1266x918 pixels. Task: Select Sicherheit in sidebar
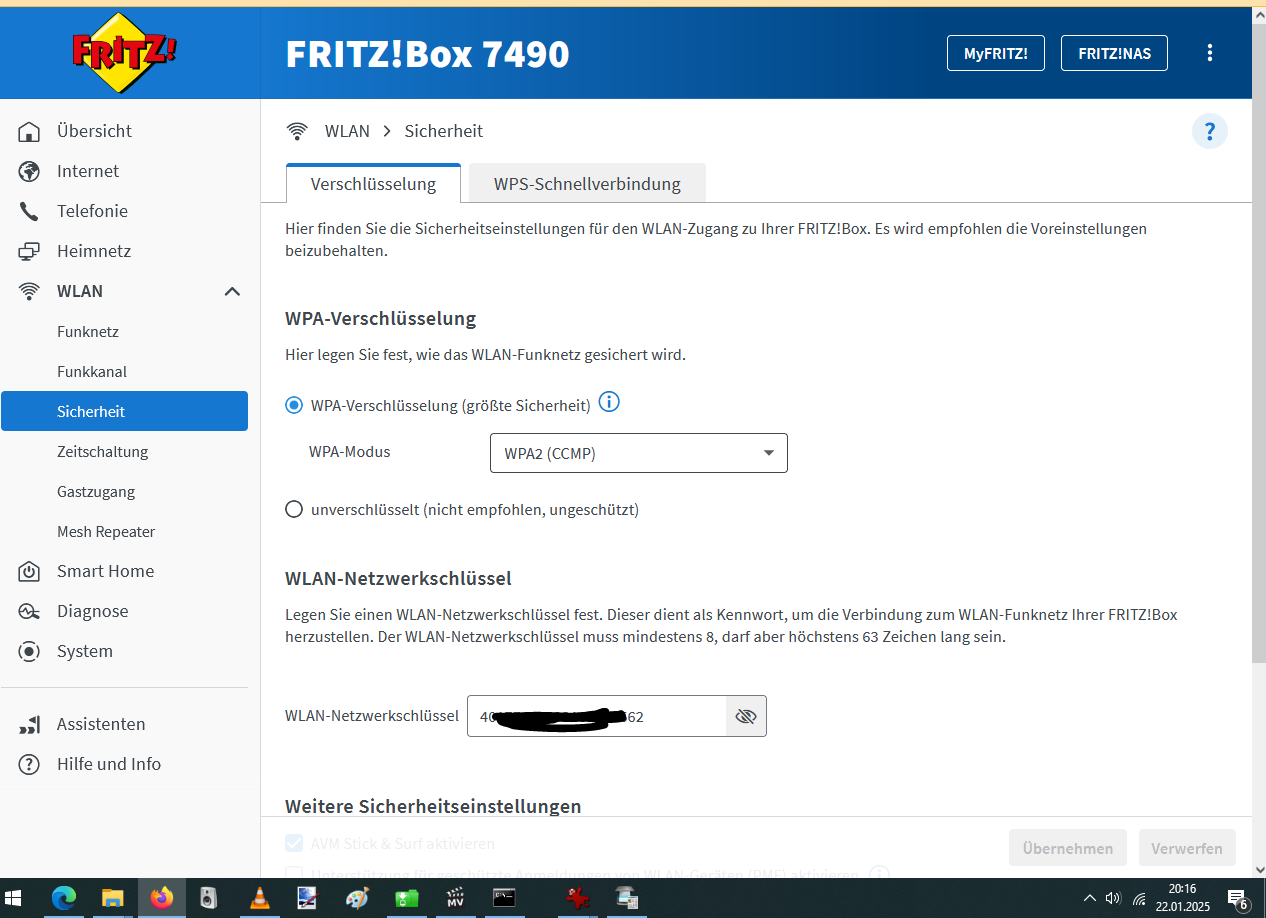pyautogui.click(x=124, y=411)
